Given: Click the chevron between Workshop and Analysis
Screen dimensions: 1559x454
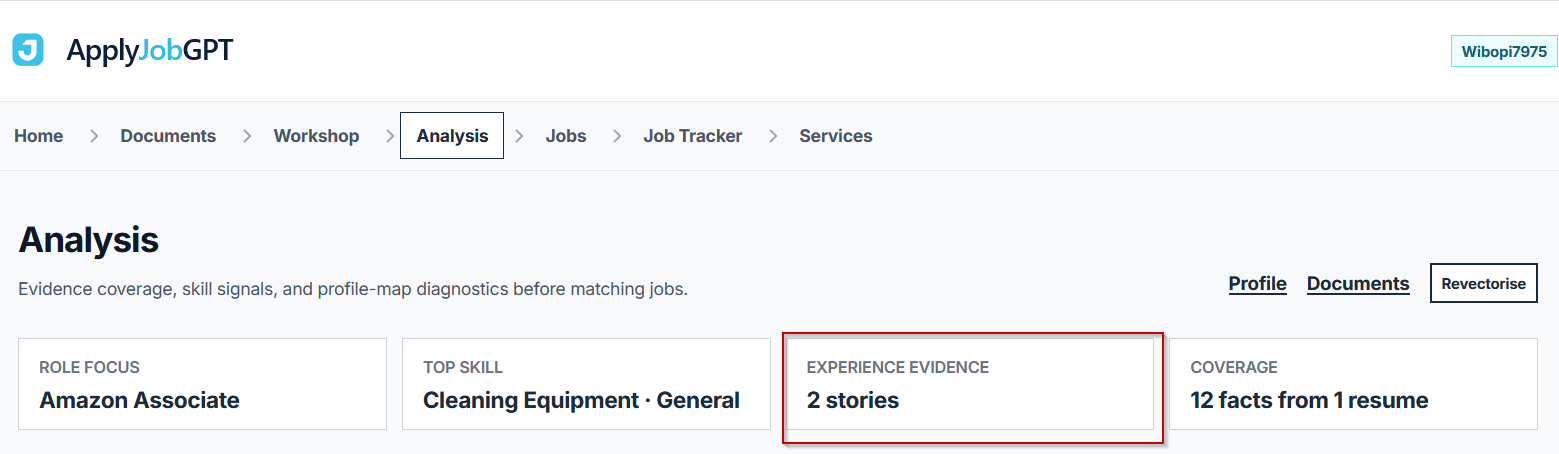Looking at the screenshot, I should click(x=390, y=136).
